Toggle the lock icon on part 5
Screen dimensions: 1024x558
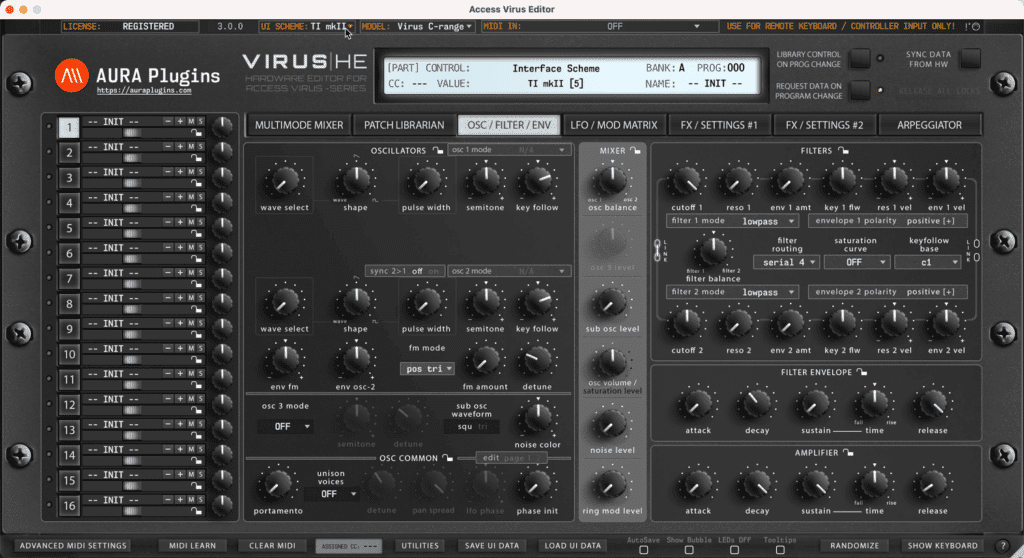[x=196, y=233]
